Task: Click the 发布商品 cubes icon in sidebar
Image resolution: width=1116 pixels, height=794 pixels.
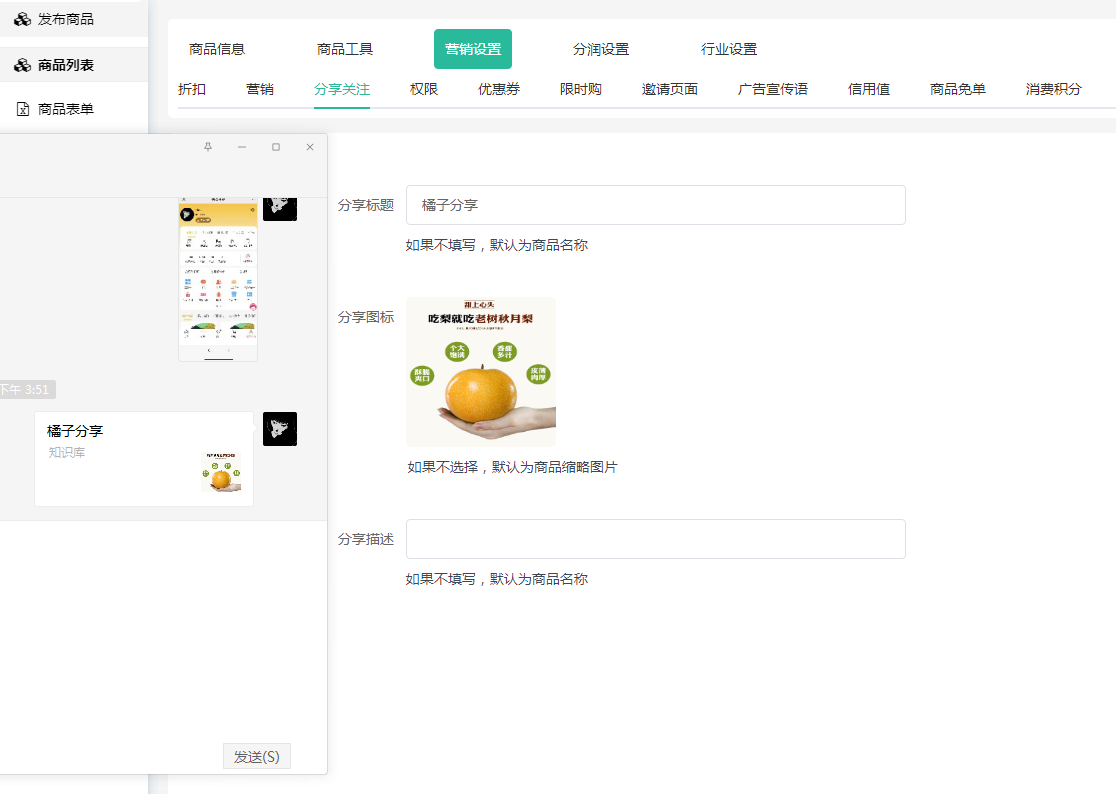Action: (22, 19)
